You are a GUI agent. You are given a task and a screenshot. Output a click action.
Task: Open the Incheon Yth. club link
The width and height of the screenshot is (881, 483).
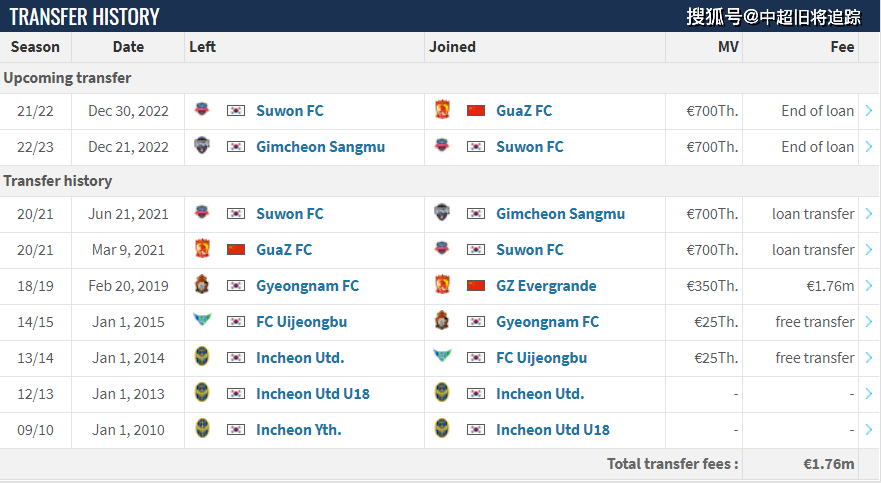299,430
